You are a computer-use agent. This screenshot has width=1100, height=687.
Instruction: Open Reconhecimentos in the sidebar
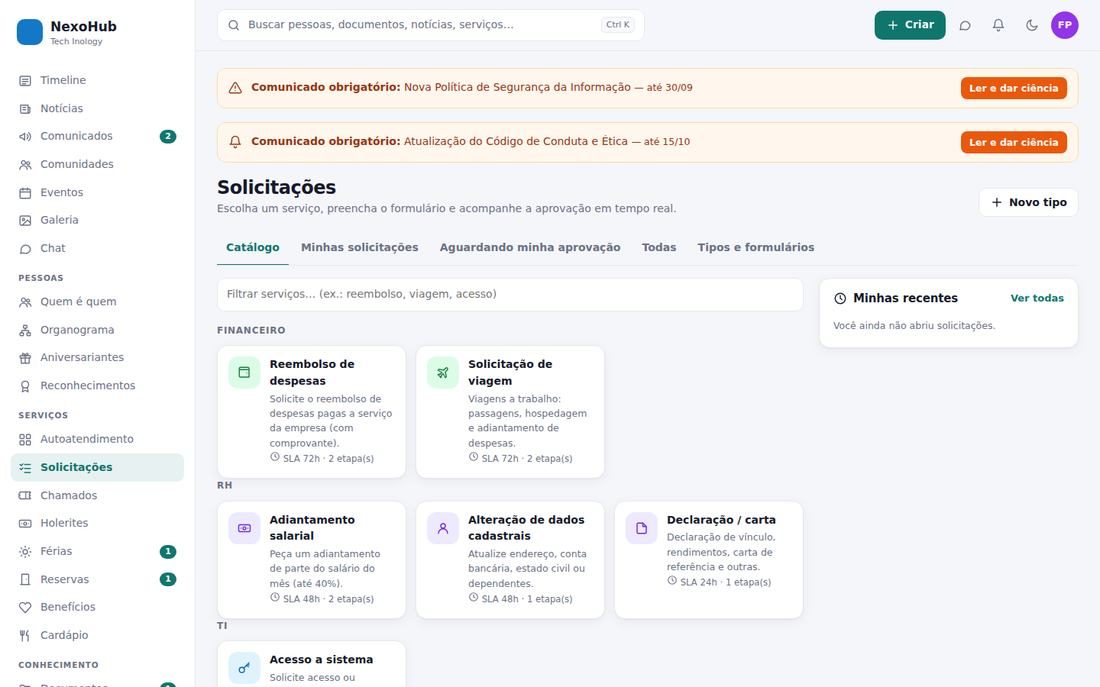pyautogui.click(x=97, y=385)
